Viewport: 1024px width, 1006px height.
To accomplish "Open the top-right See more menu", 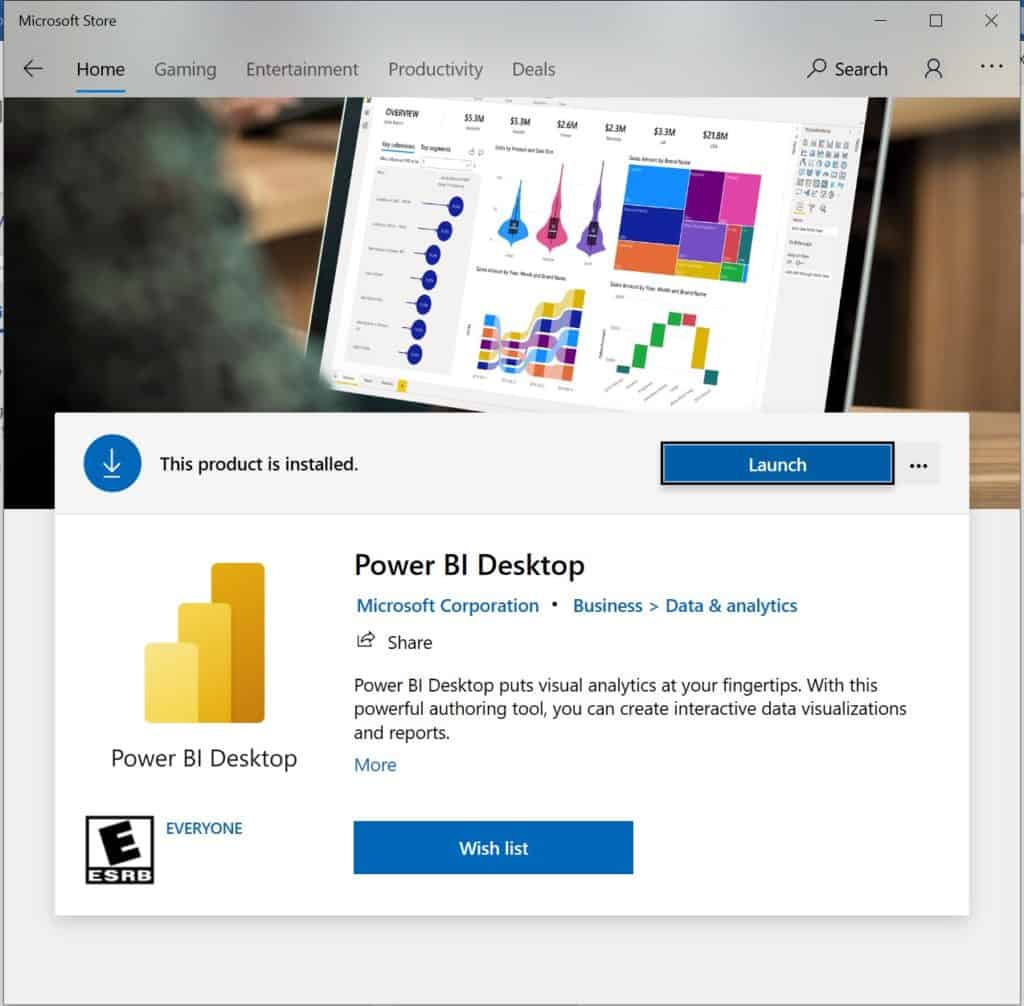I will coord(991,66).
